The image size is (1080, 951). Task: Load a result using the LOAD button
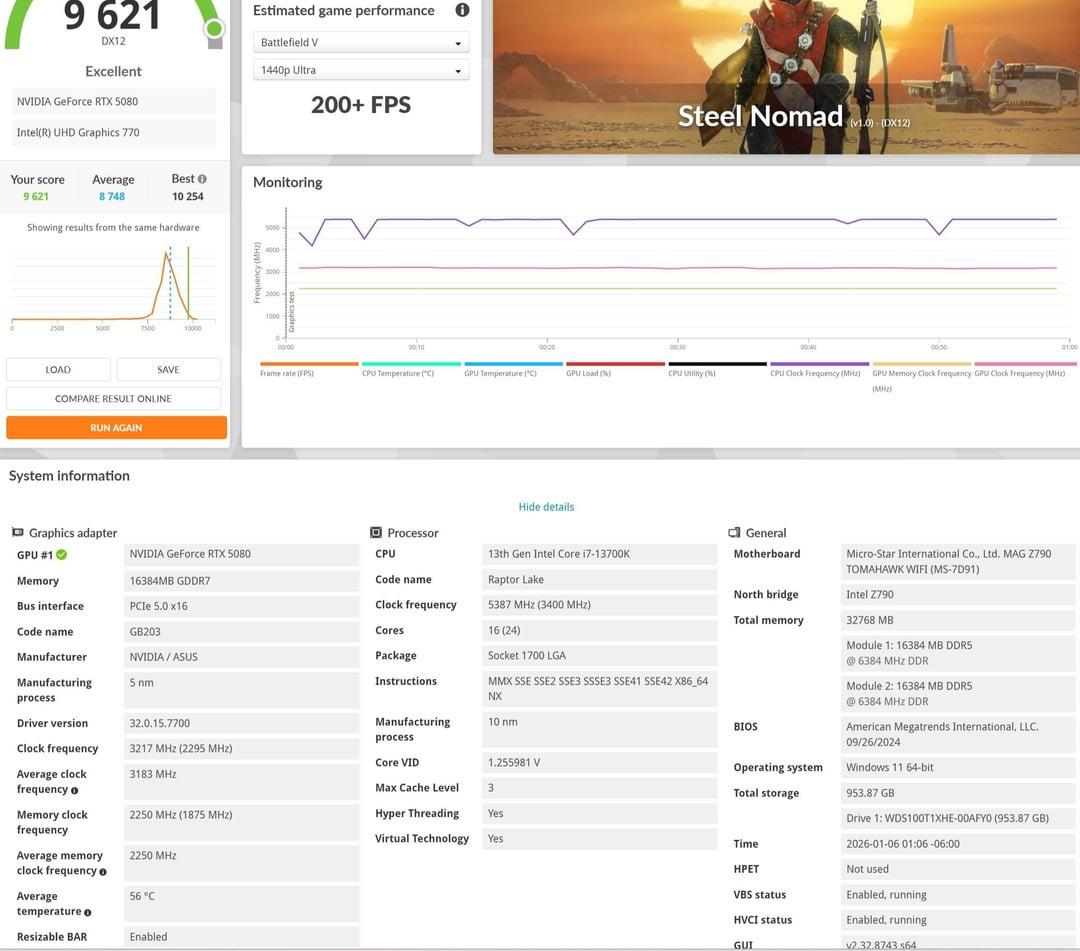coord(58,370)
